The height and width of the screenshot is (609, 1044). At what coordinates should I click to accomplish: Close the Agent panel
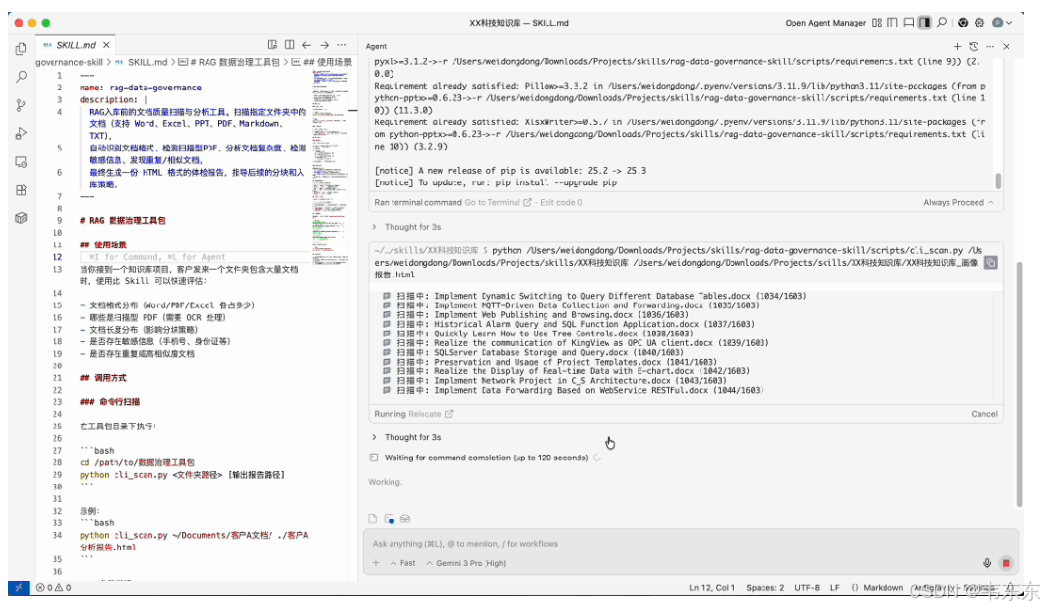(1007, 47)
